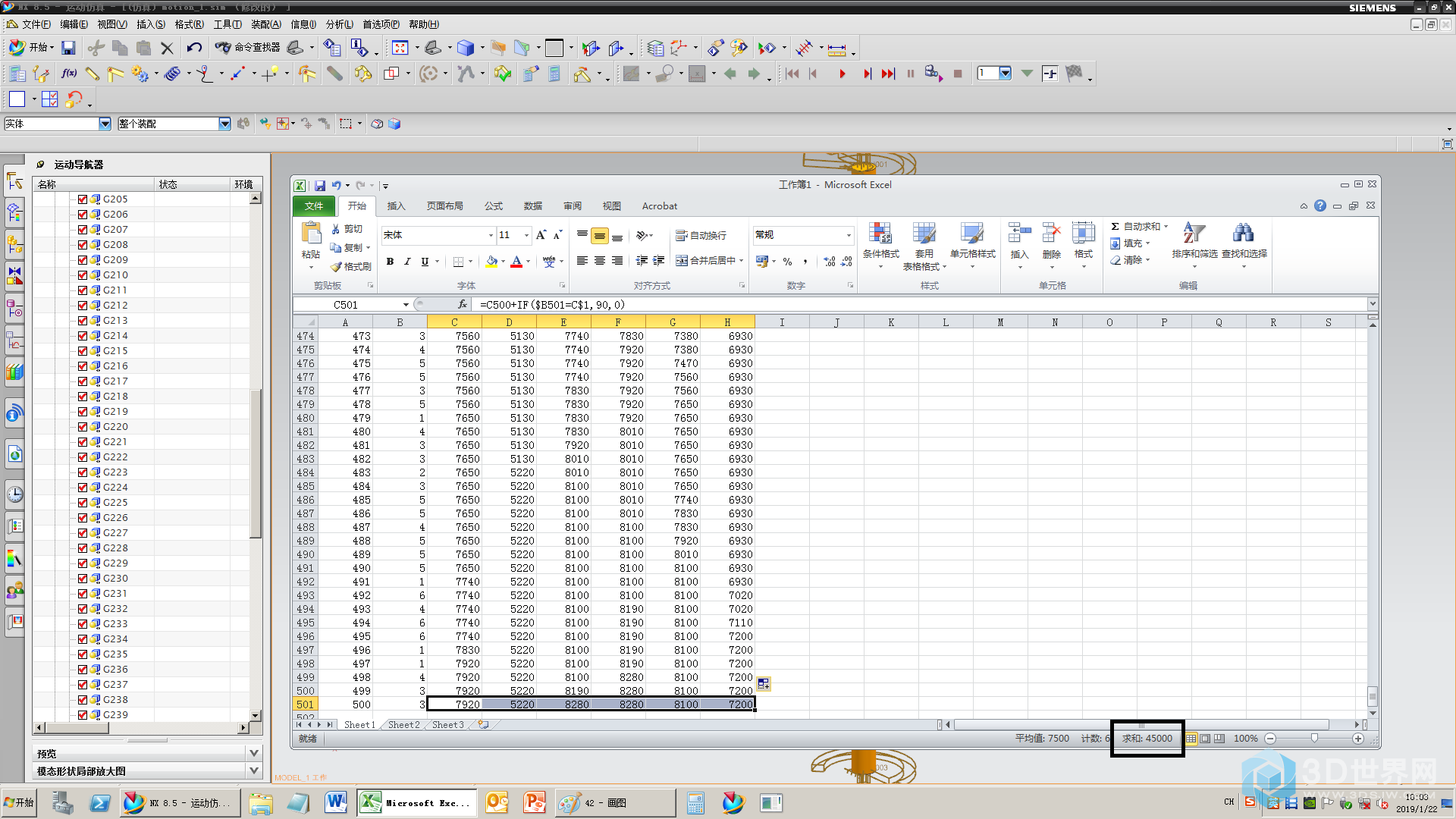Apply underline formatting in Excel
1456x819 pixels.
[x=425, y=262]
